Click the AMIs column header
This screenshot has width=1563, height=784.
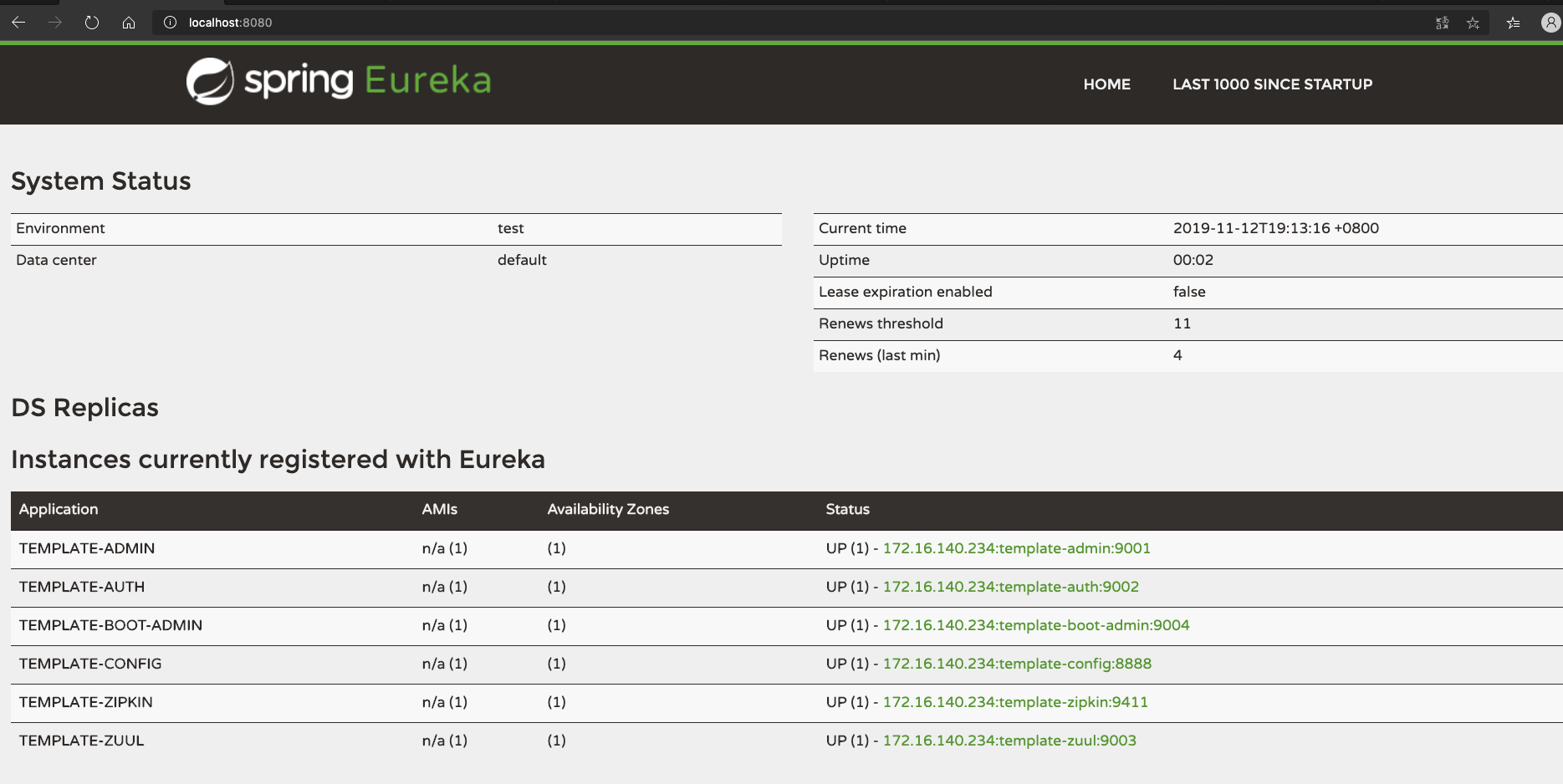(x=440, y=510)
